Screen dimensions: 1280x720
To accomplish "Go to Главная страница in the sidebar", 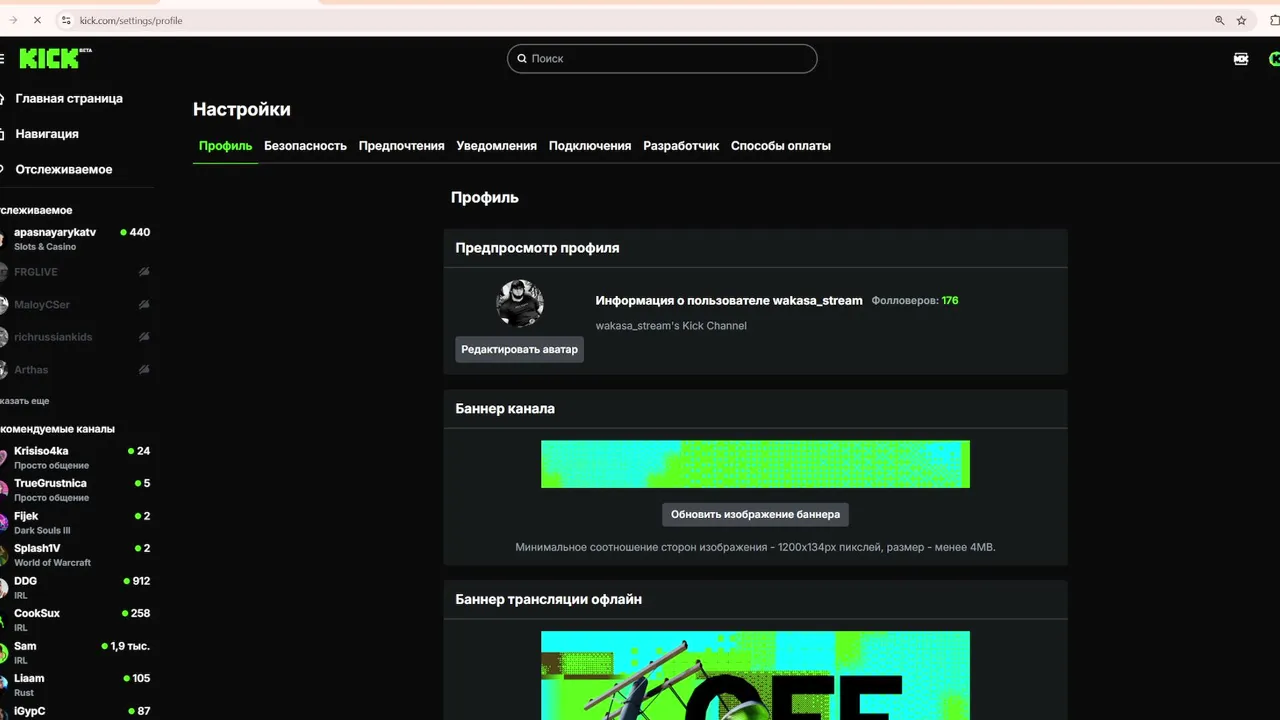I will point(69,99).
